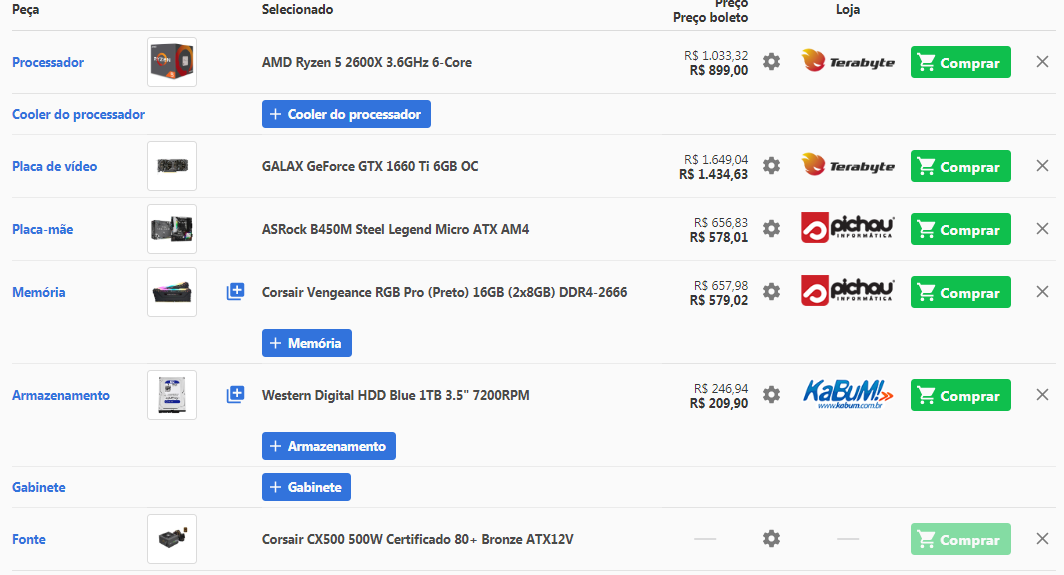Open the Fonte category link
The image size is (1064, 575).
pyautogui.click(x=29, y=539)
